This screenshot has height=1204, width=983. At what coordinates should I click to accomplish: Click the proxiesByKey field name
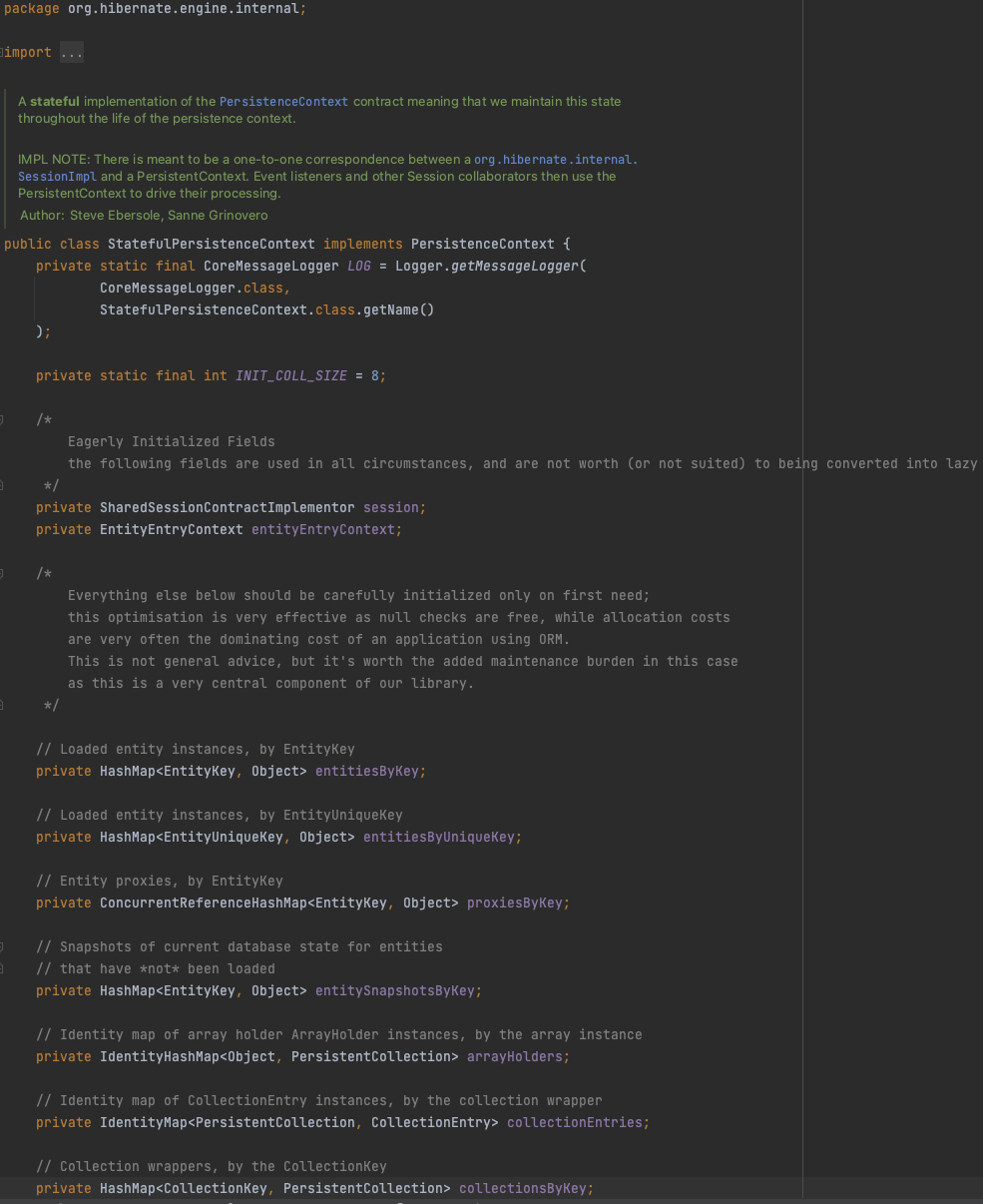pos(515,903)
